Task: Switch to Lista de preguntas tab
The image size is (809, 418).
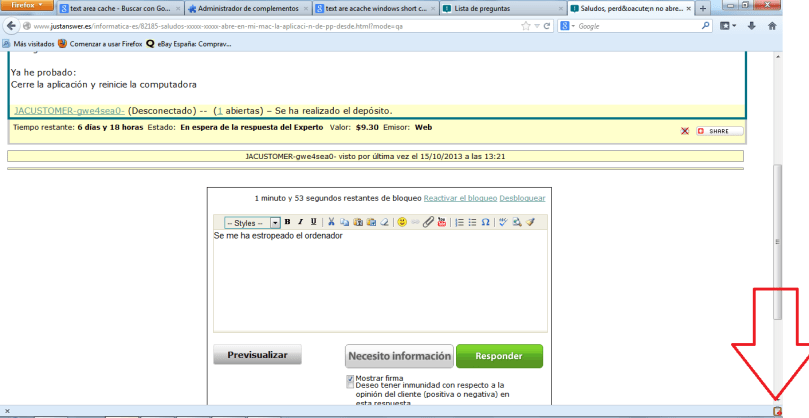Action: pos(498,8)
